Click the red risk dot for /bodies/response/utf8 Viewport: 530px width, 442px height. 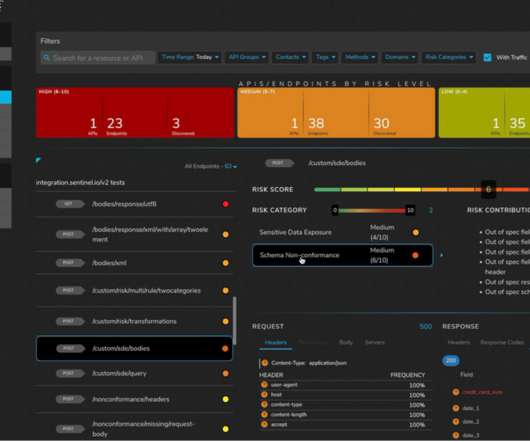click(x=225, y=204)
